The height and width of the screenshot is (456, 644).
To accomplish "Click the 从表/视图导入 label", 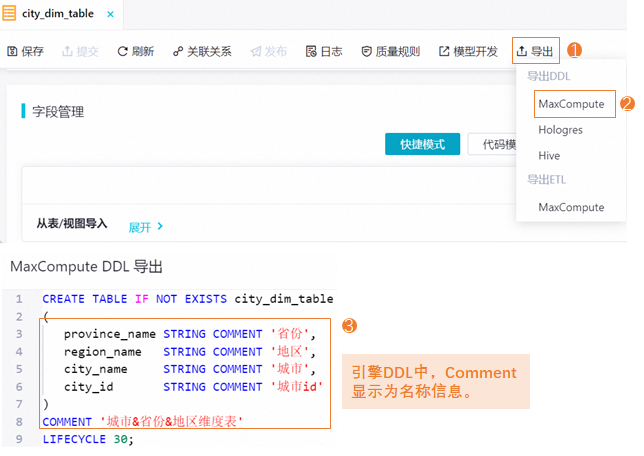I will pos(72,223).
